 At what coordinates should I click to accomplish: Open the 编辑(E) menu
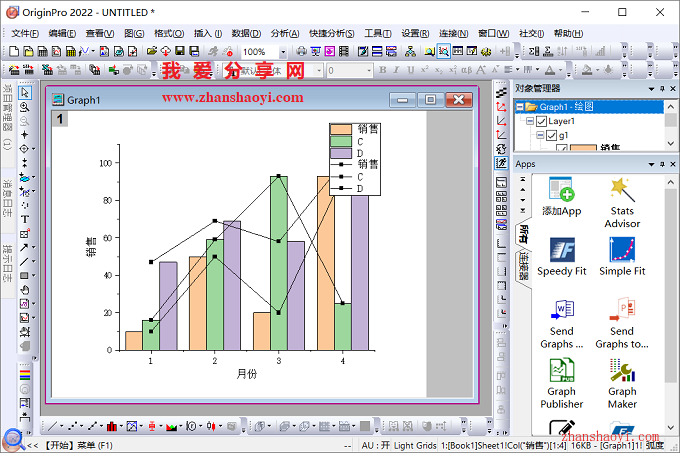[62, 33]
